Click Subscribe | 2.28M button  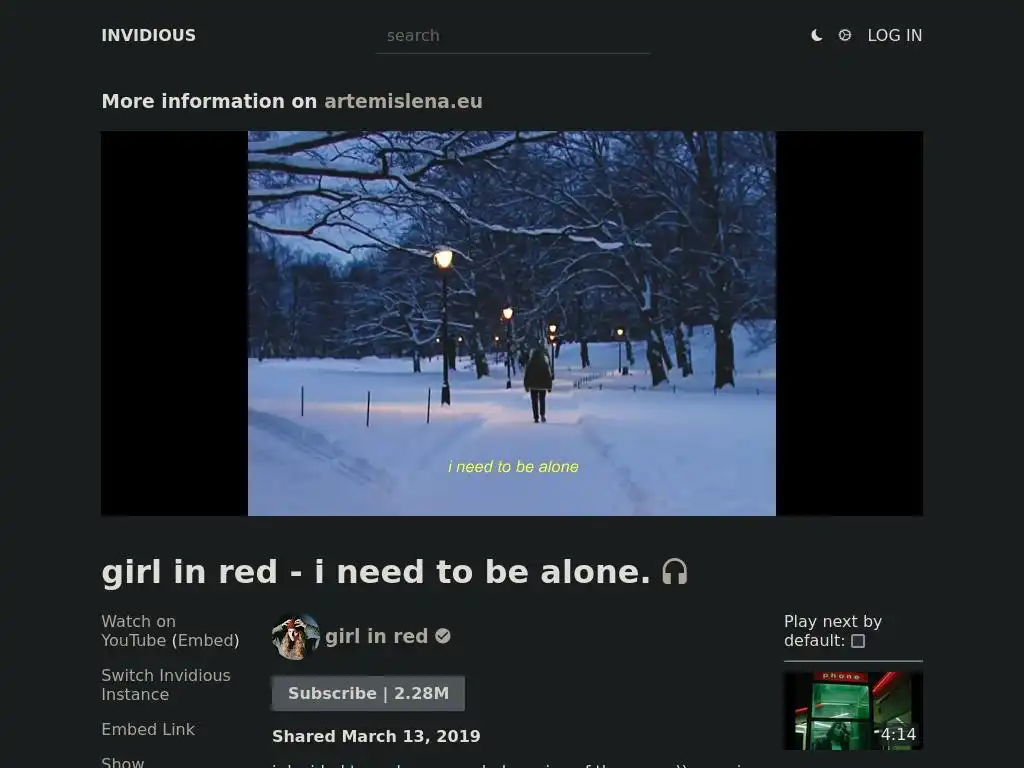tap(368, 693)
